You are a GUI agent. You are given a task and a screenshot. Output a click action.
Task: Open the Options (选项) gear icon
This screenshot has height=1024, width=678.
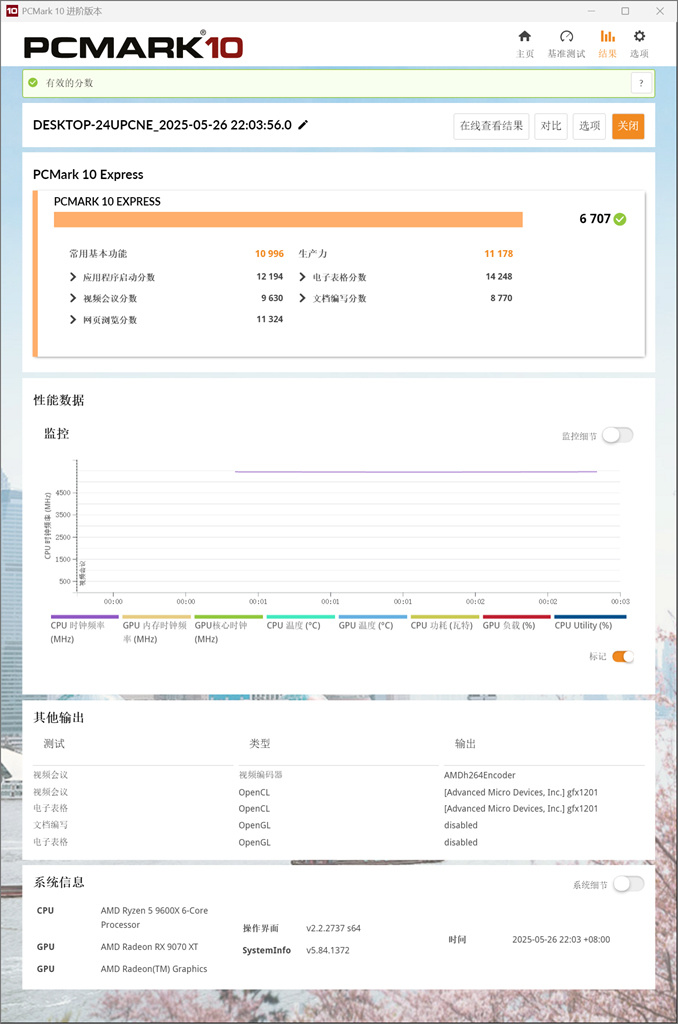(639, 36)
